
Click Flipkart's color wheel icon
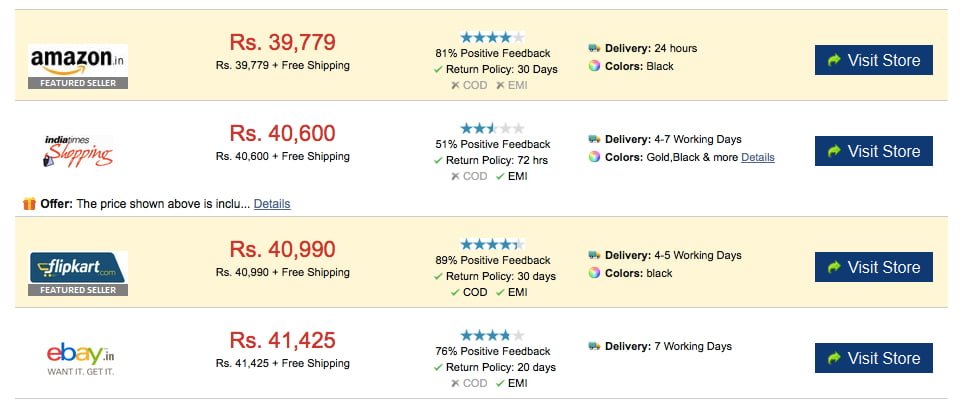tap(594, 273)
